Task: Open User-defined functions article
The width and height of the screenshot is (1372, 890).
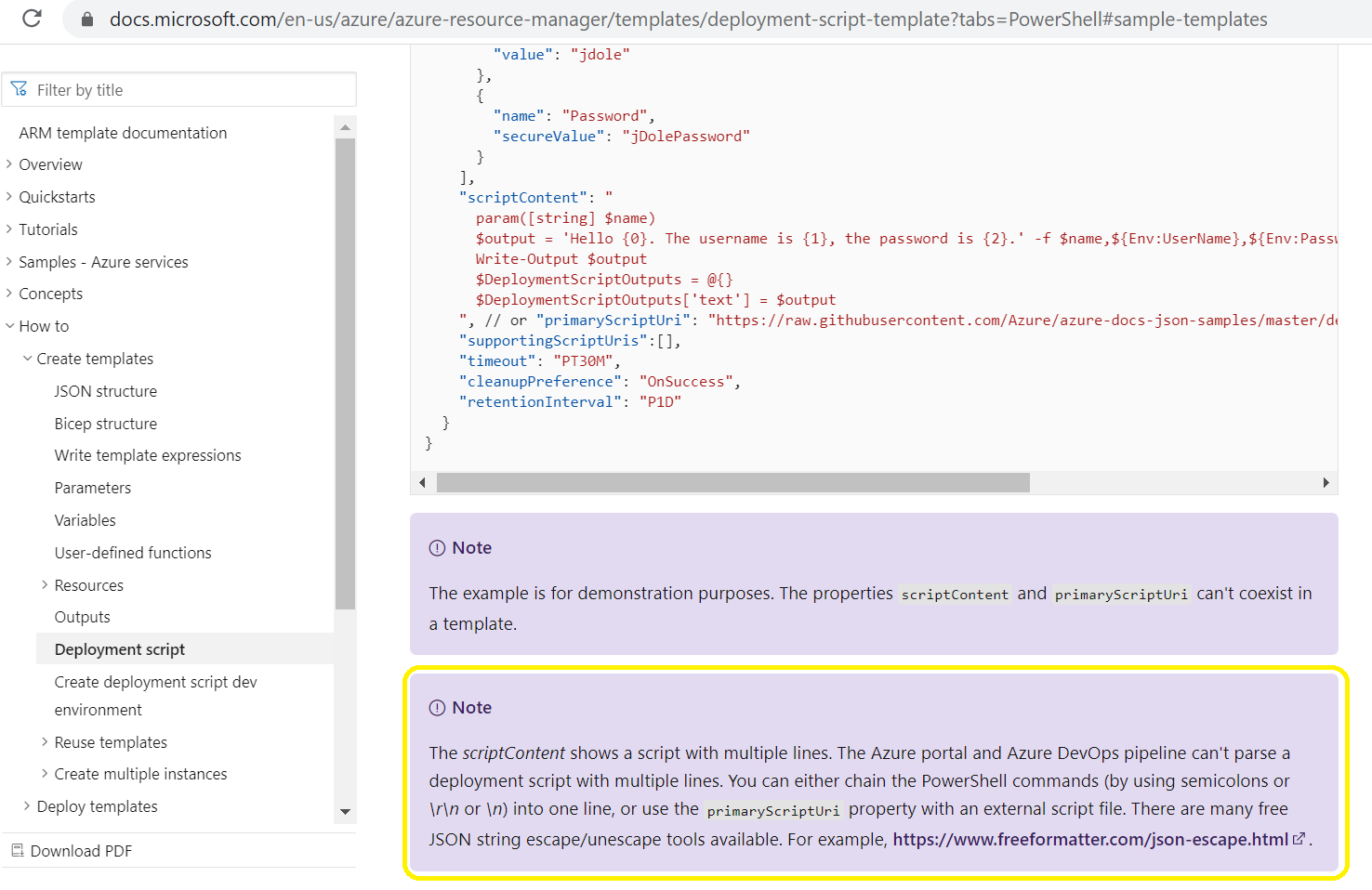Action: click(x=133, y=553)
